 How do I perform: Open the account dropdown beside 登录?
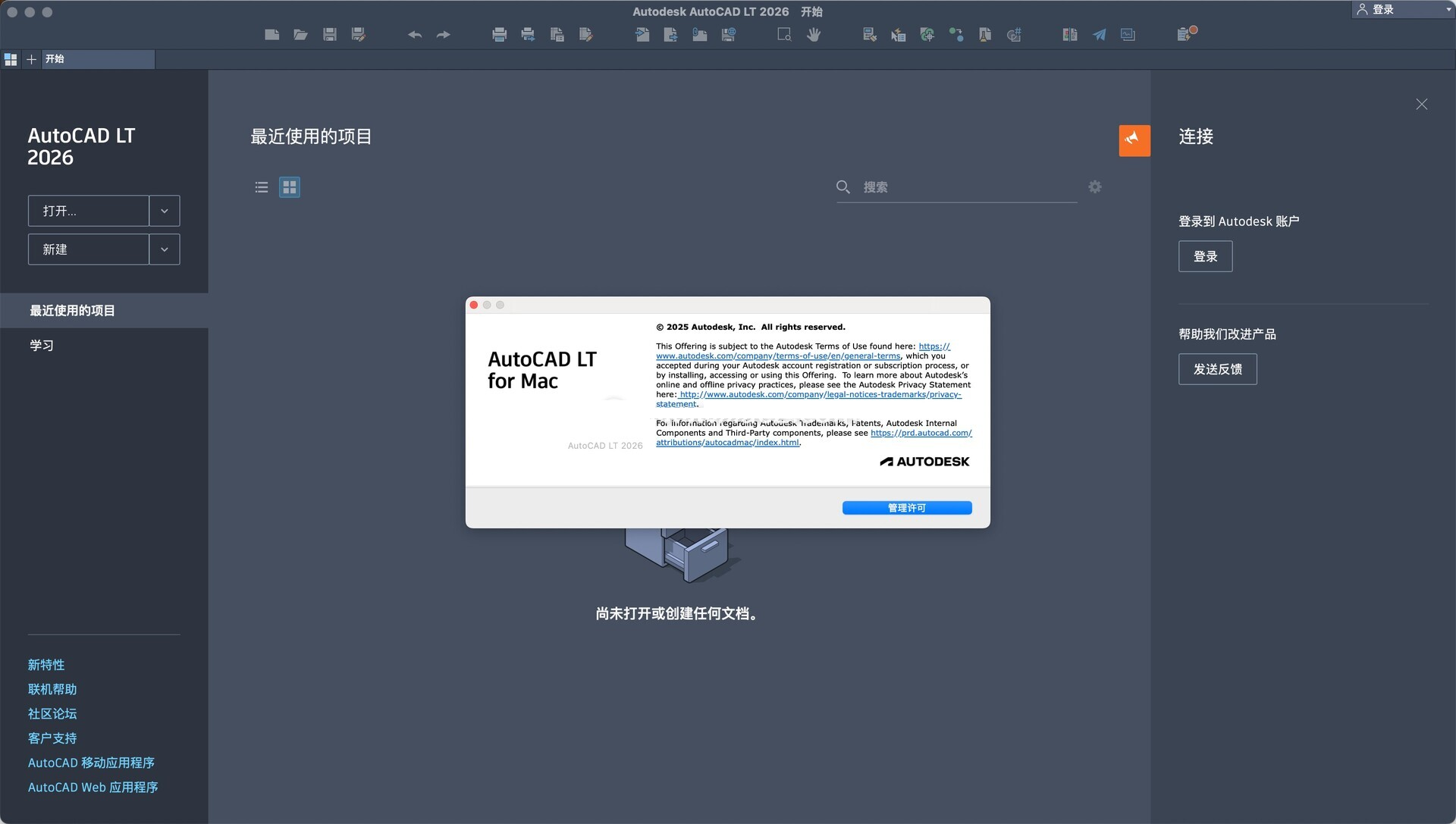tap(1445, 9)
